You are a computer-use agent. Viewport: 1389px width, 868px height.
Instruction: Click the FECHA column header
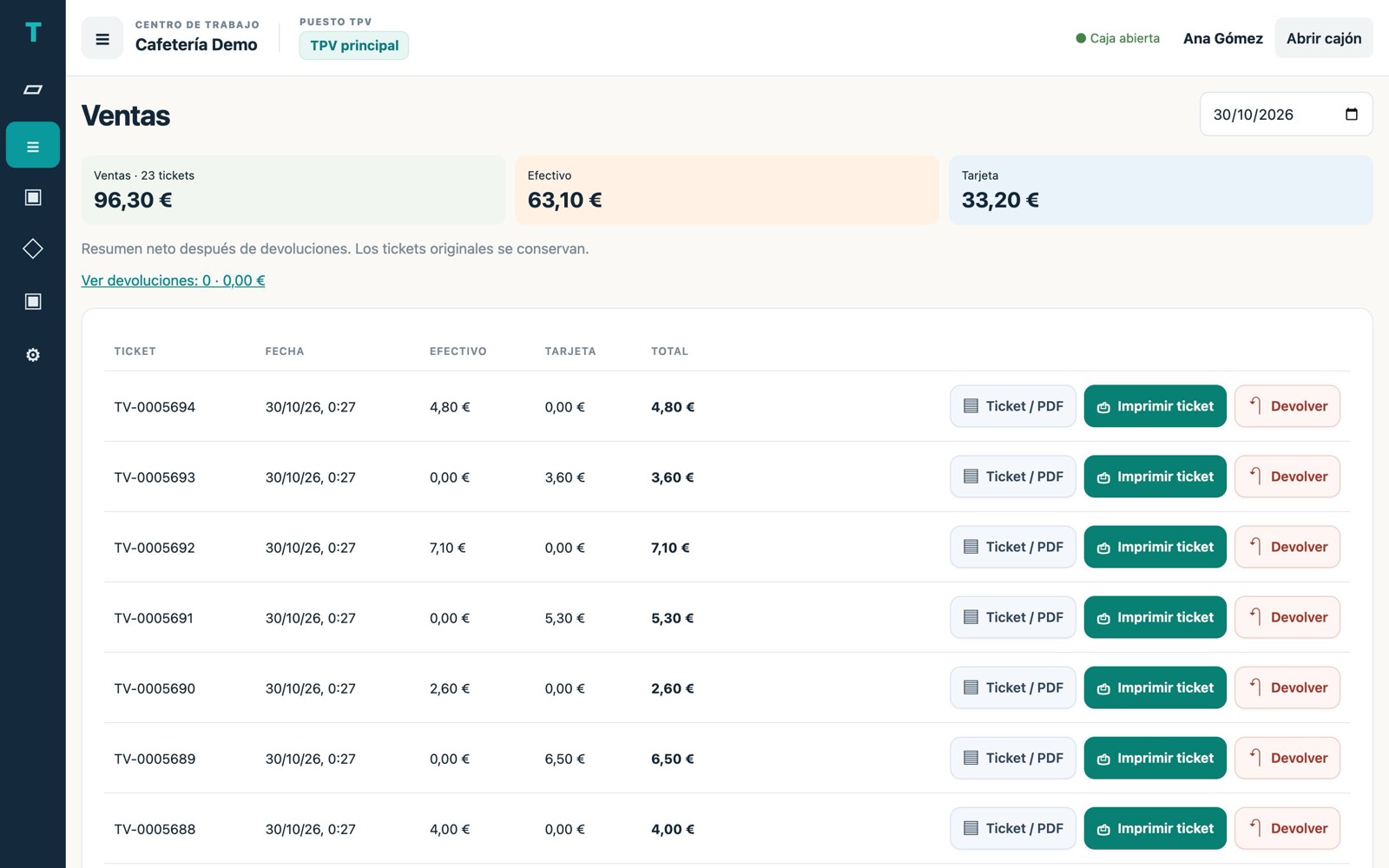[x=285, y=352]
